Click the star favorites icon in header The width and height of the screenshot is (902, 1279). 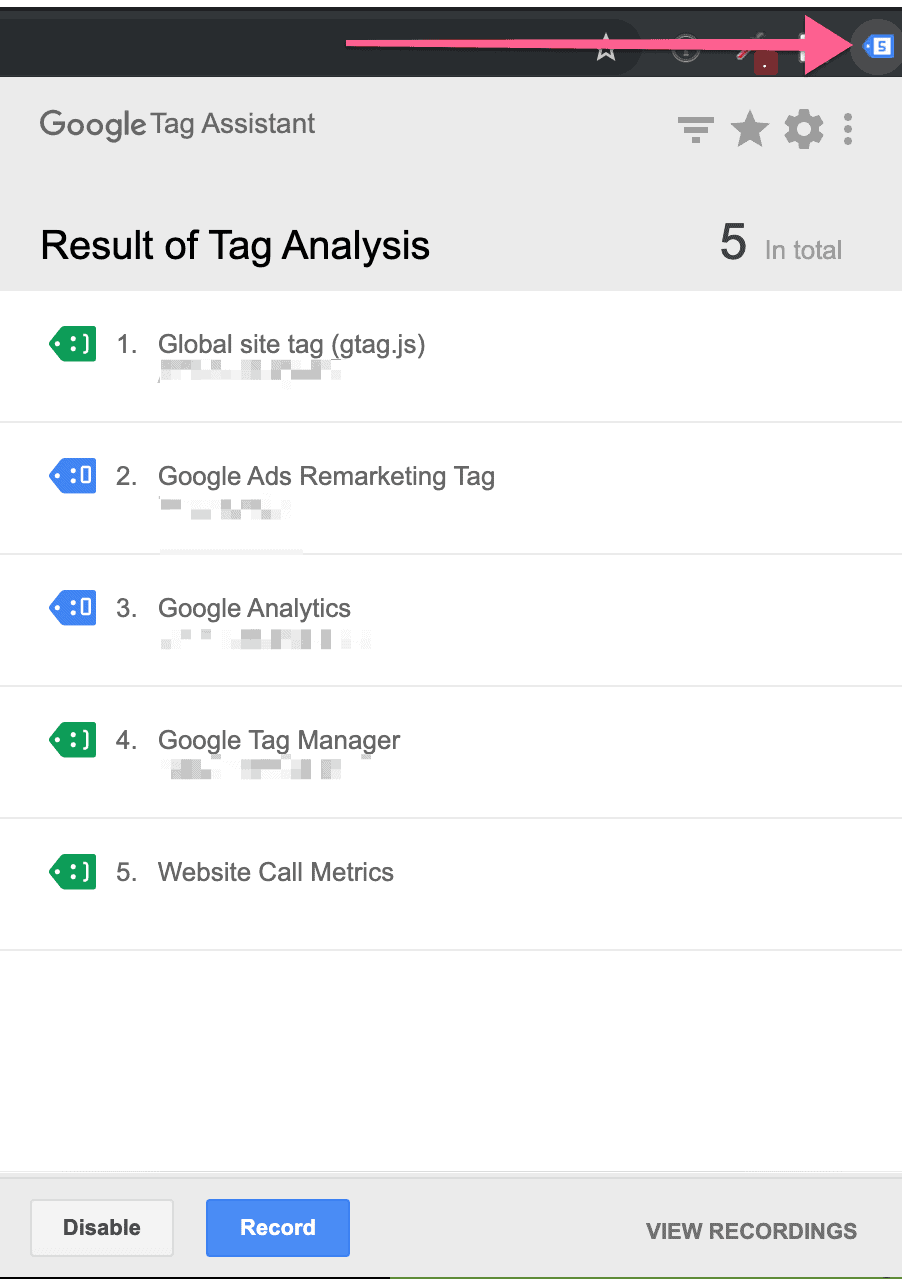(750, 130)
